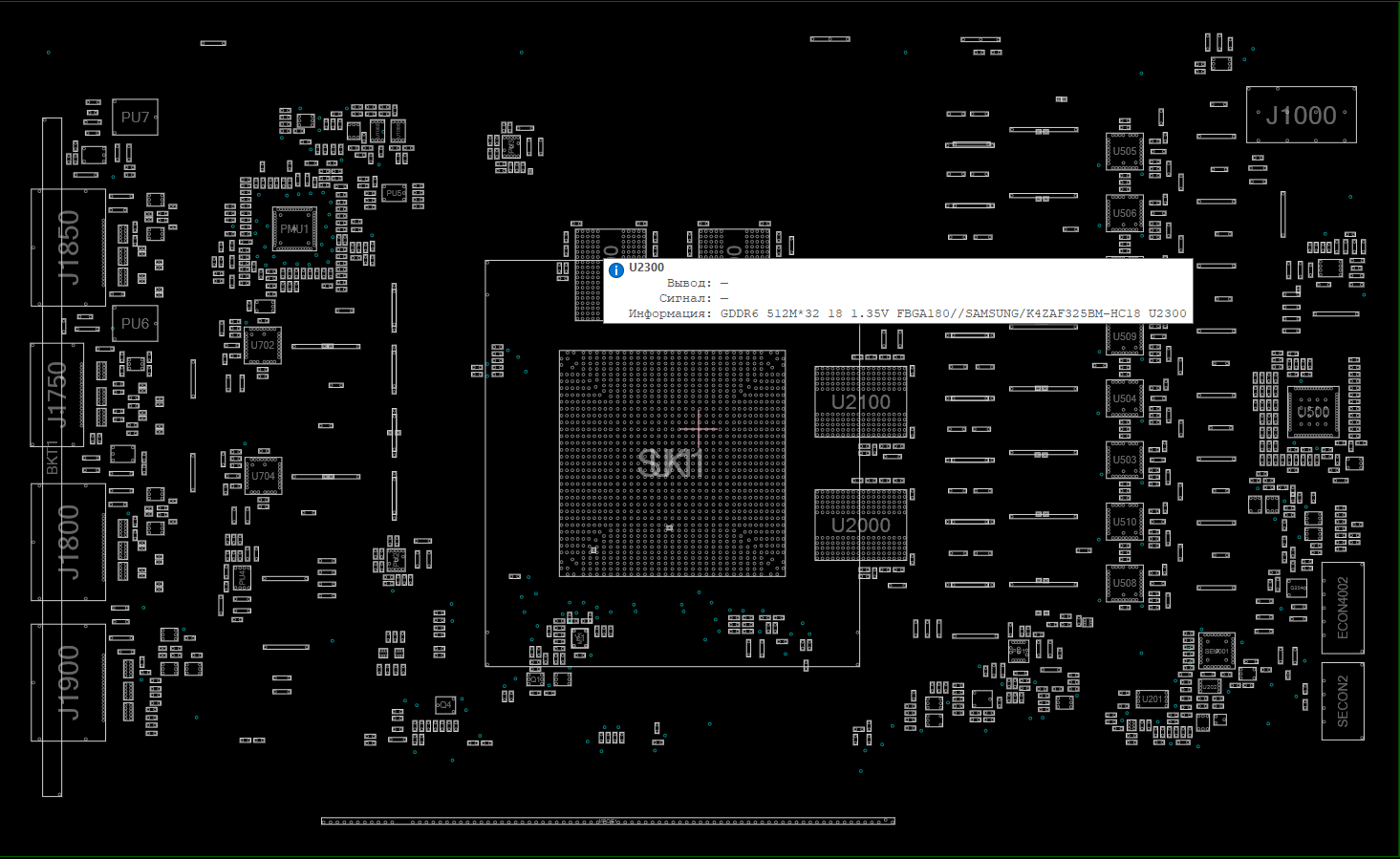Screen dimensions: 1400x859
Task: Pick the U702 chip
Action: point(263,345)
